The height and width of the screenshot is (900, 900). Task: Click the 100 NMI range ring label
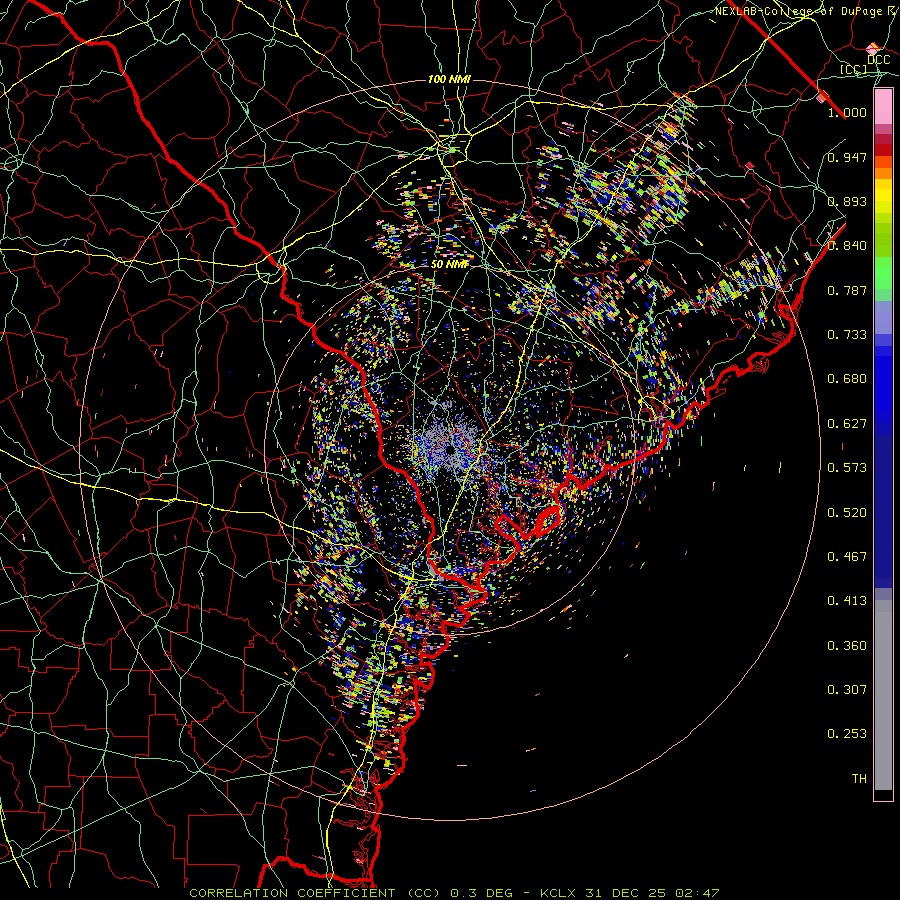point(449,79)
